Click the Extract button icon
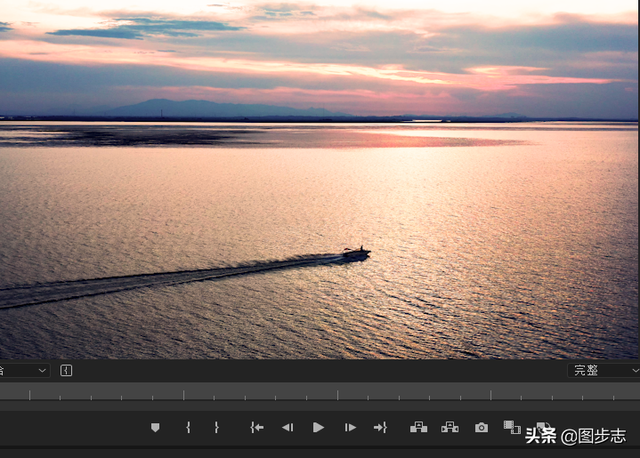The width and height of the screenshot is (640, 458). [x=450, y=427]
